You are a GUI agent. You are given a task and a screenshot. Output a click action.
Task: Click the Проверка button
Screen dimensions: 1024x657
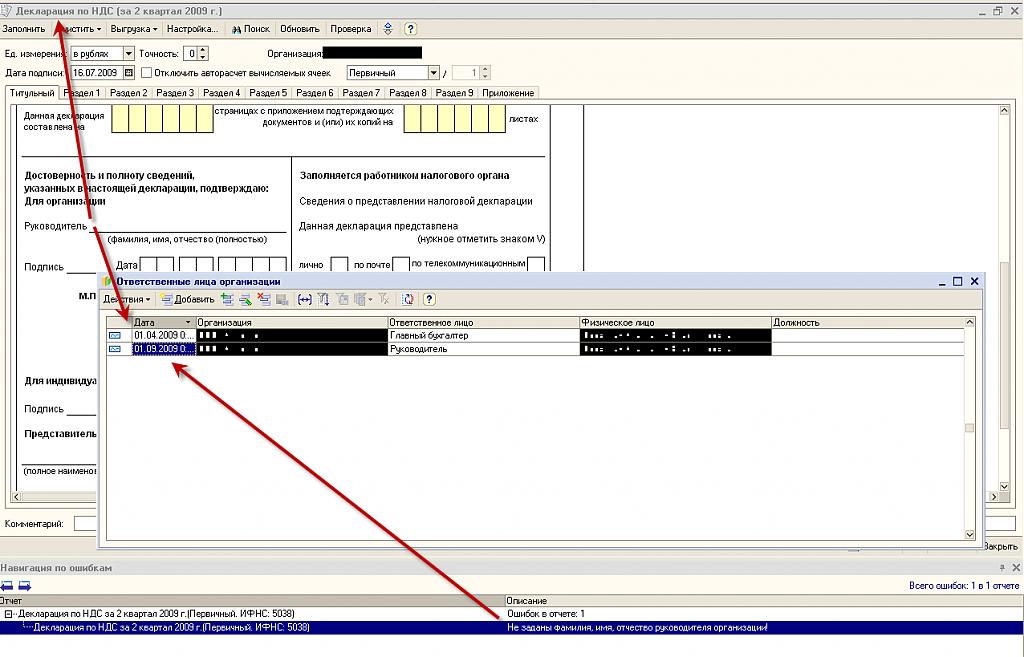350,29
